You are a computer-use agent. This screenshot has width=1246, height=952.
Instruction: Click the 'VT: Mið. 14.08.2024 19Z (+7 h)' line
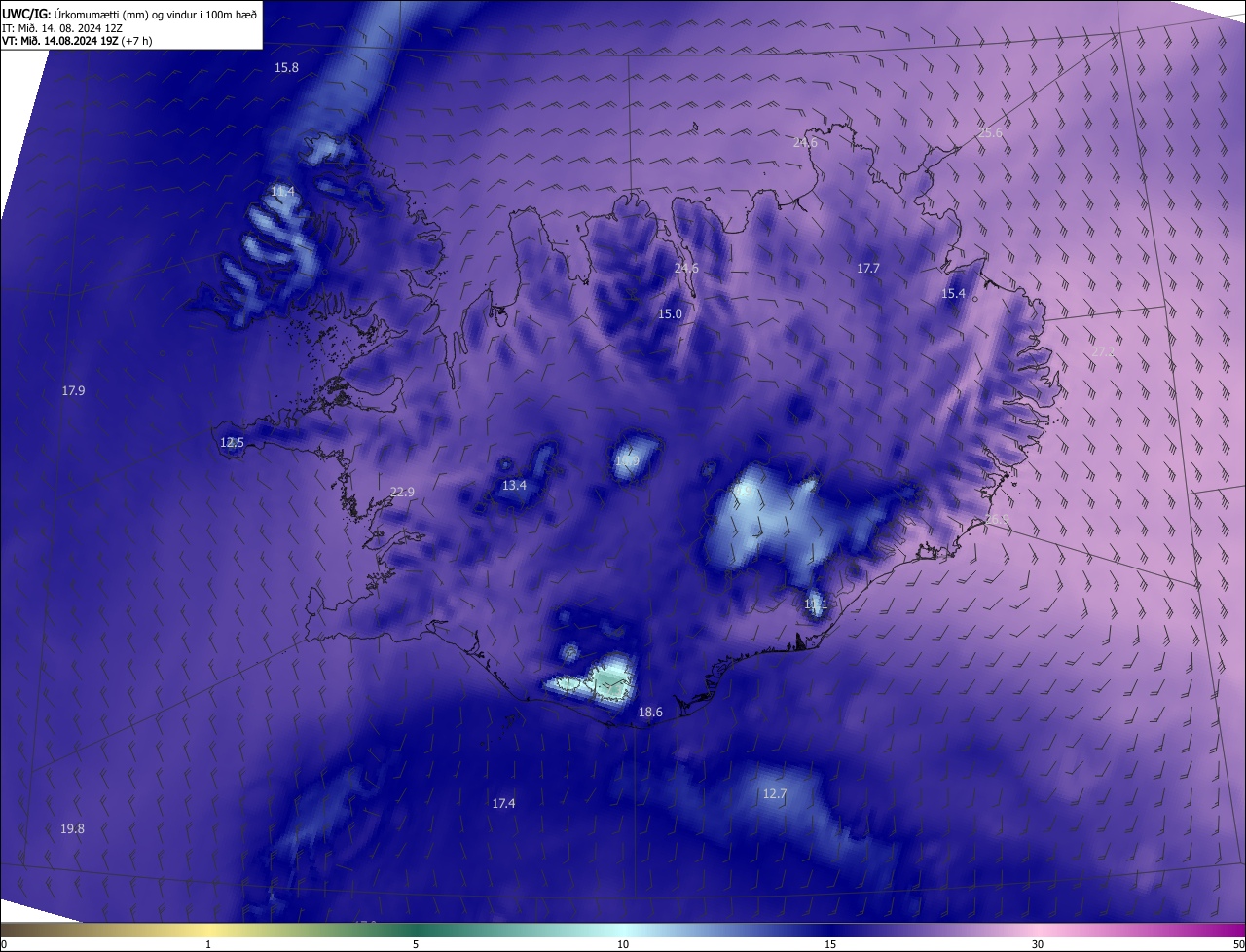[77, 40]
